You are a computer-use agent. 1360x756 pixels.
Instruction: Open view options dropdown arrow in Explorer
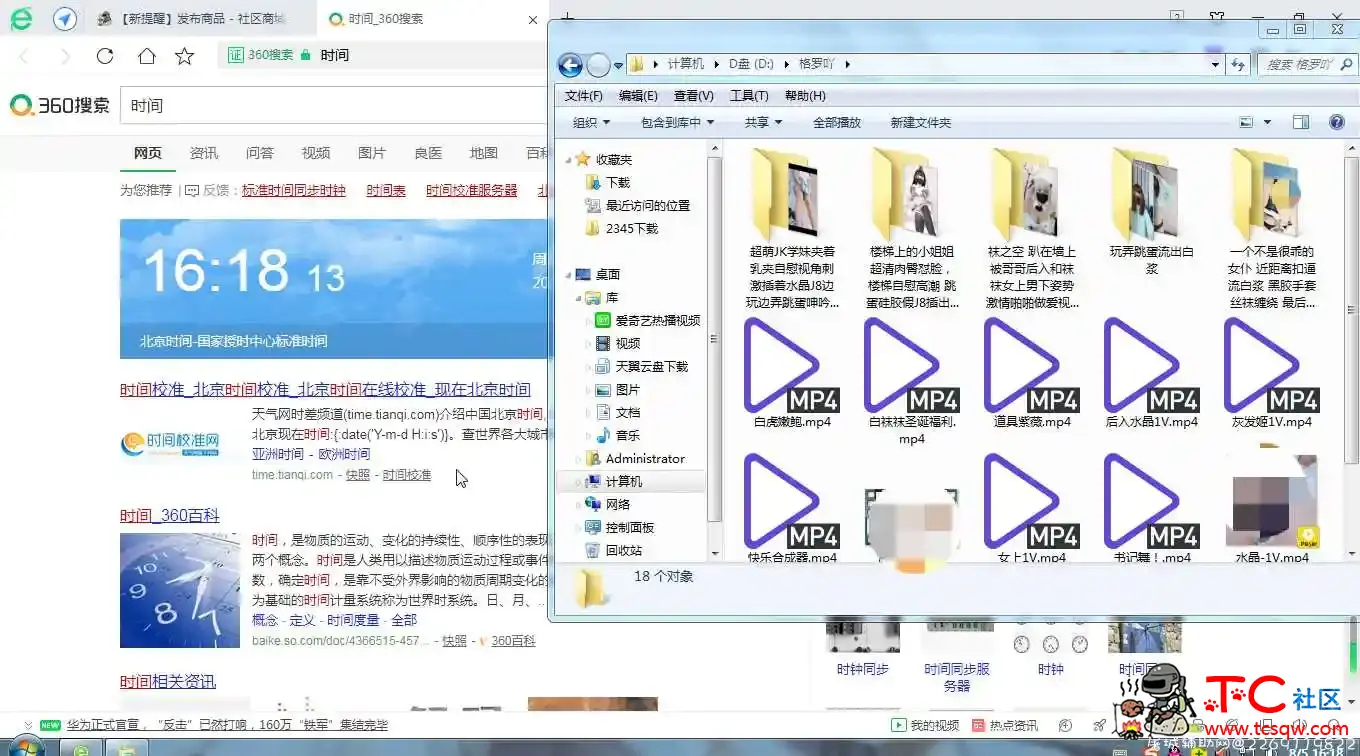tap(1267, 122)
